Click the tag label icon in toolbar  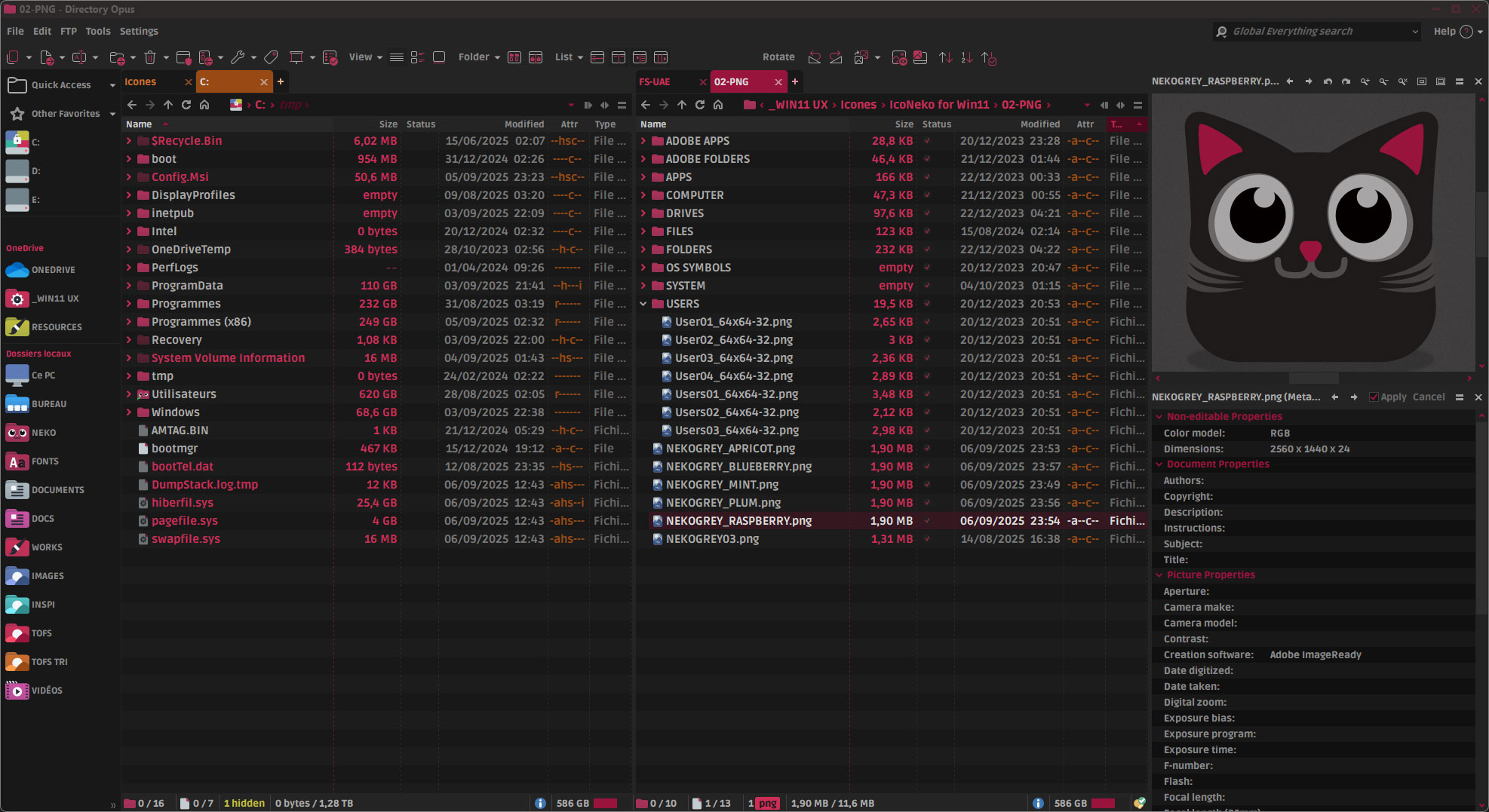coord(271,57)
